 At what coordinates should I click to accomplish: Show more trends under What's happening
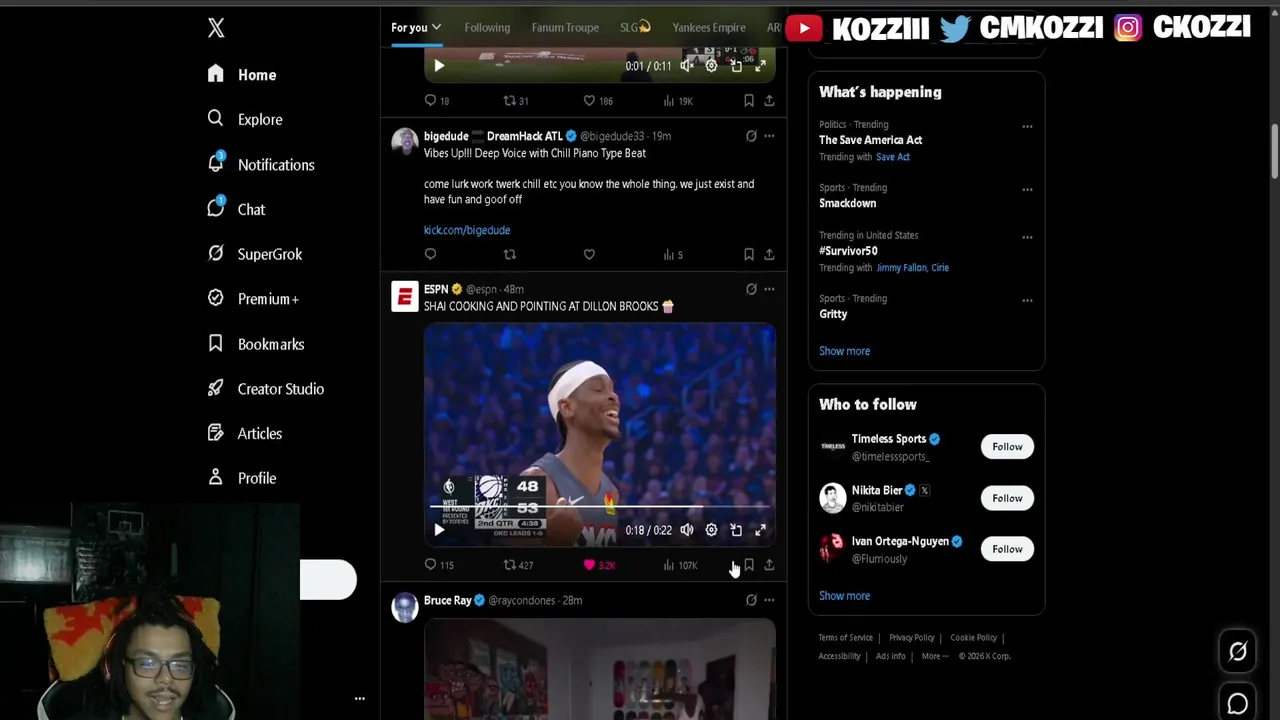point(844,351)
